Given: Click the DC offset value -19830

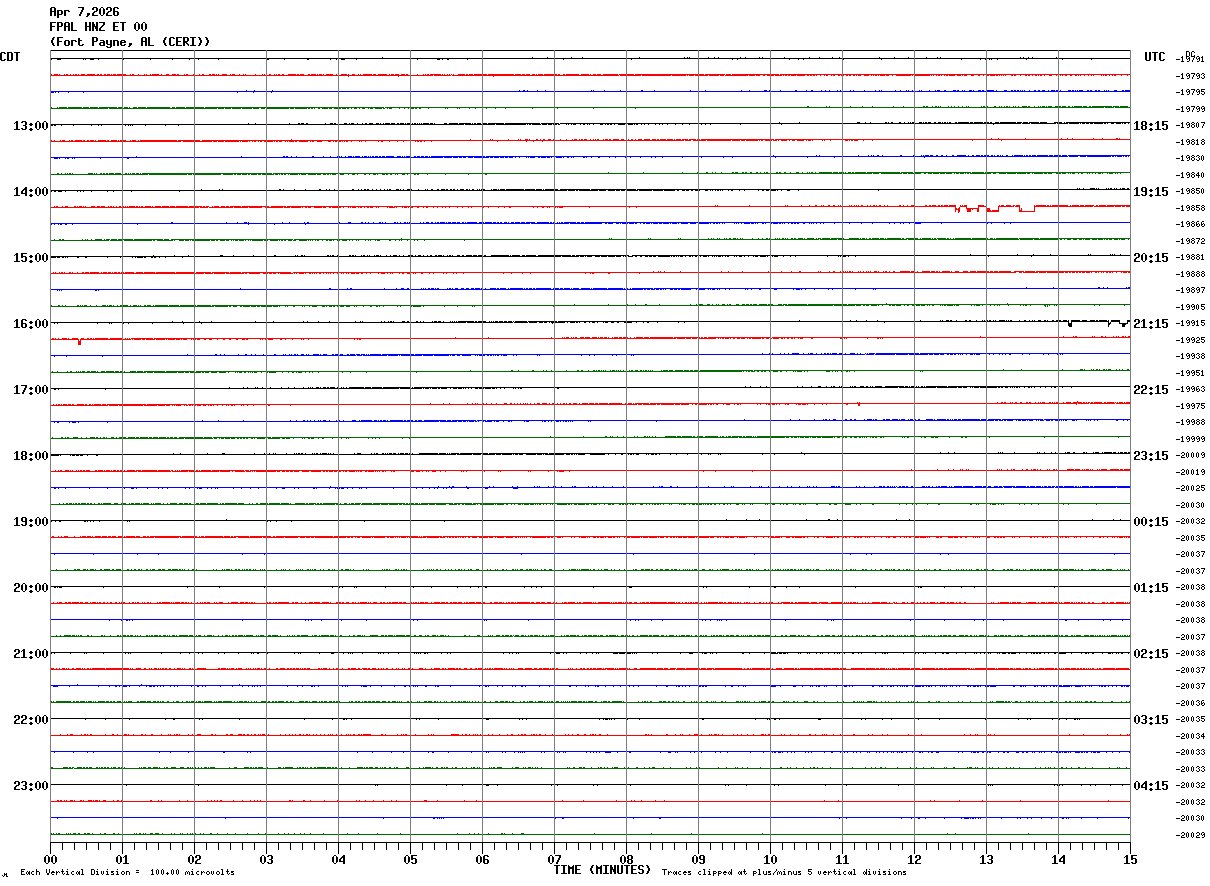Looking at the screenshot, I should coord(1190,159).
